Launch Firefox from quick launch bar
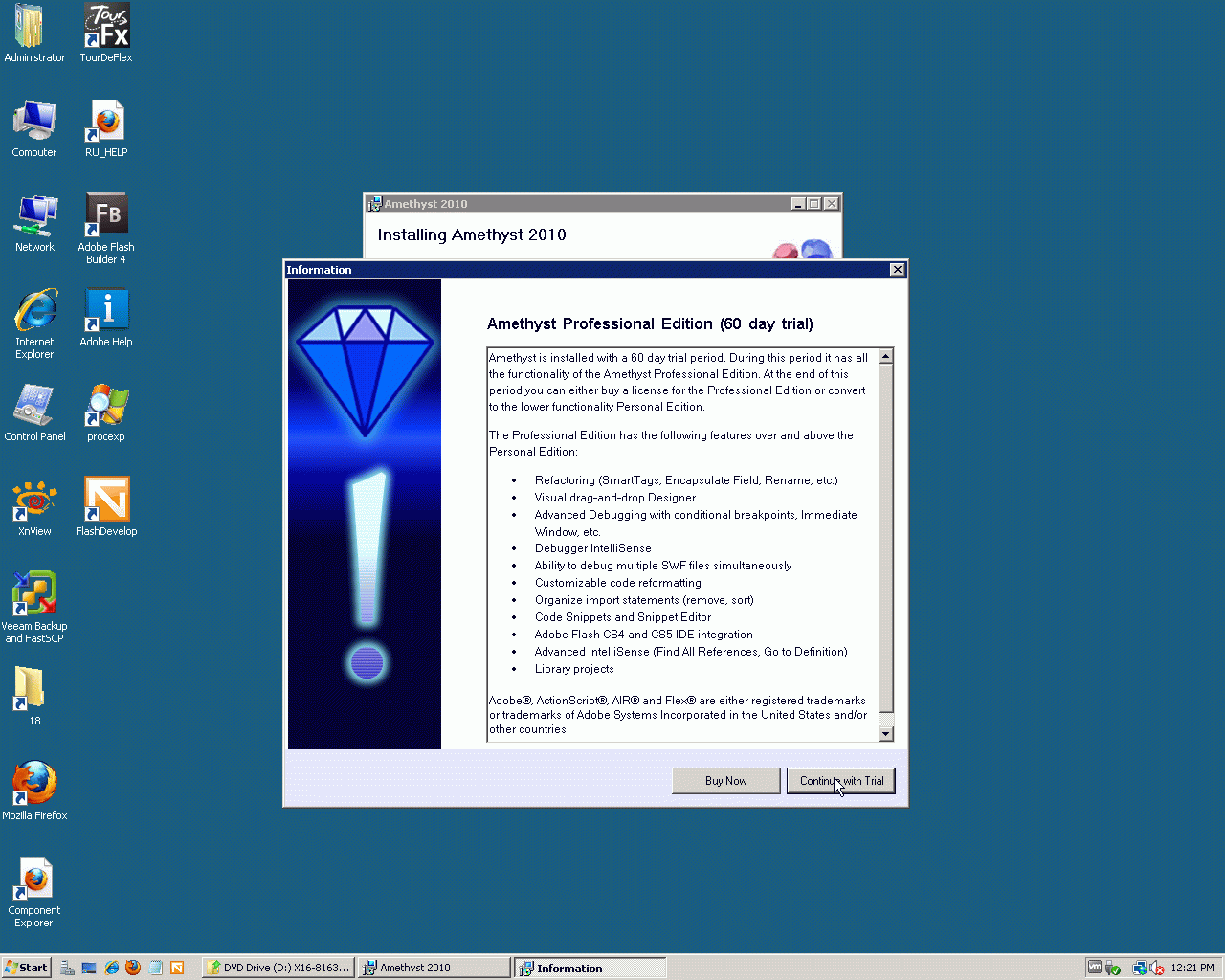Image resolution: width=1225 pixels, height=980 pixels. click(x=133, y=968)
